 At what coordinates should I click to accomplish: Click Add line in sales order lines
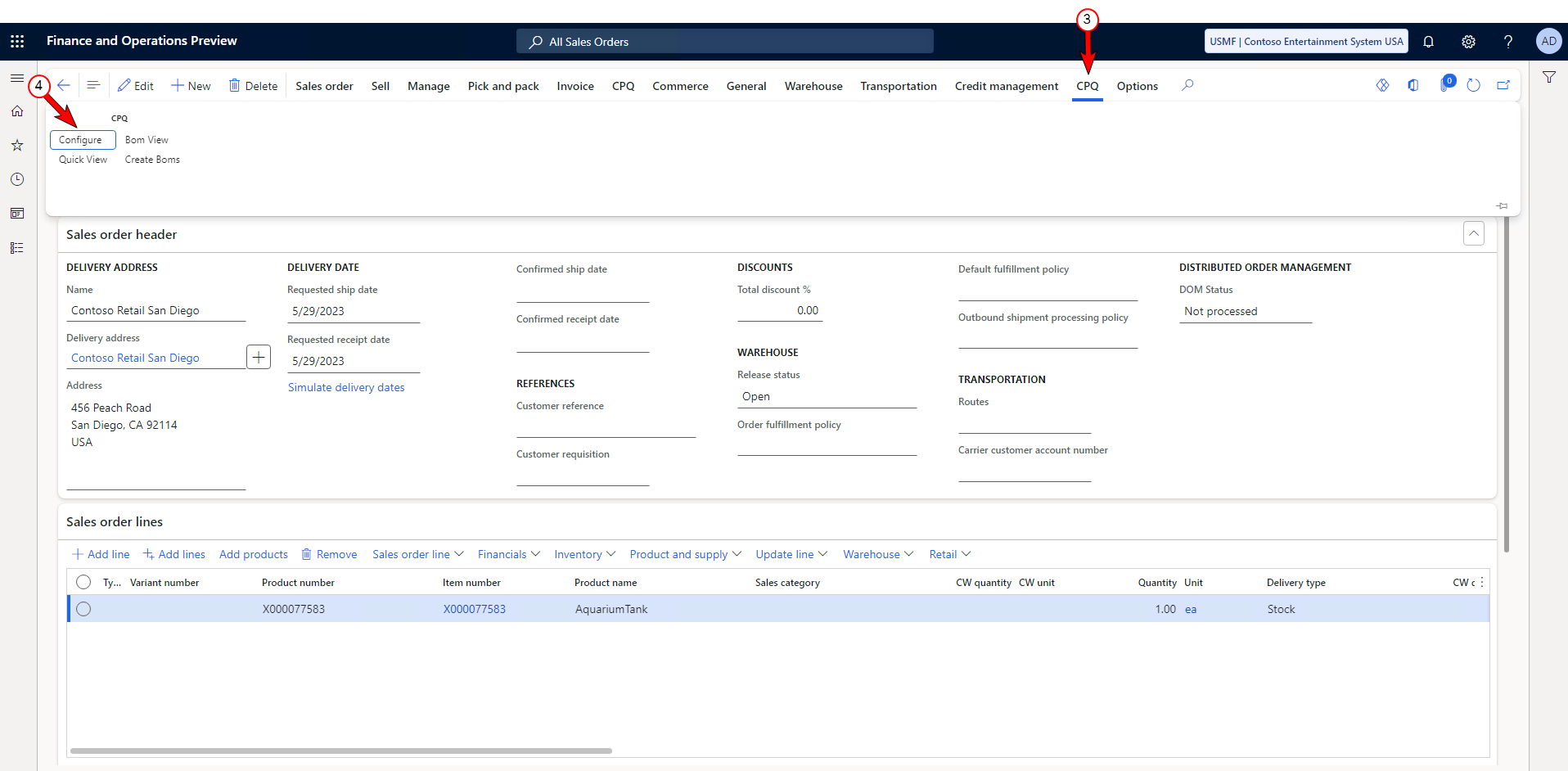click(101, 554)
